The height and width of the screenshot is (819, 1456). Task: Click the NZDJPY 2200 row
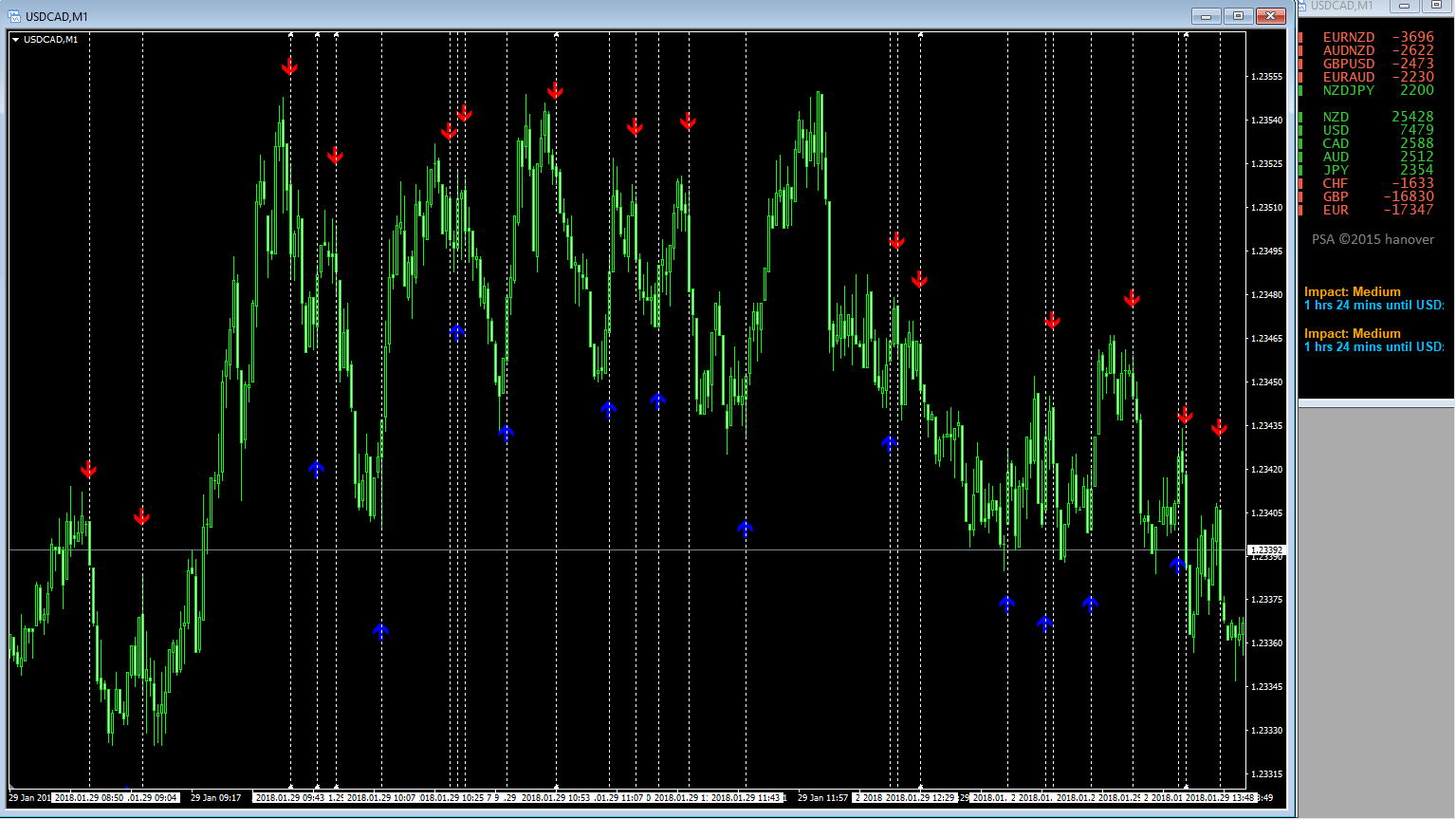click(1367, 90)
